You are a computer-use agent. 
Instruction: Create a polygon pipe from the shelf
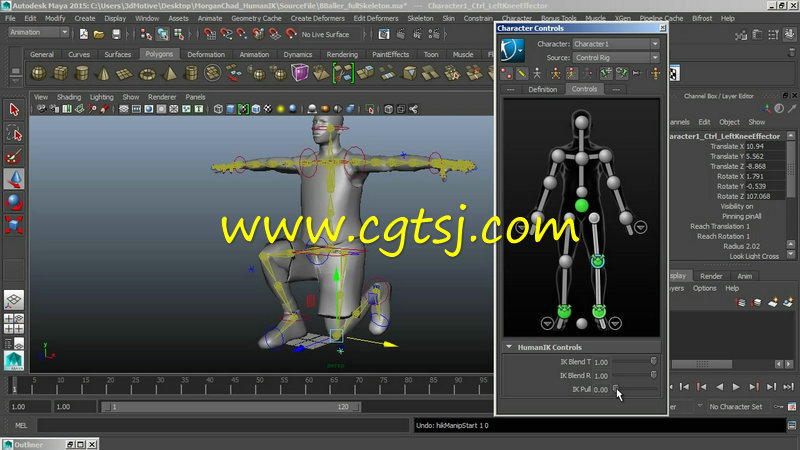click(191, 73)
